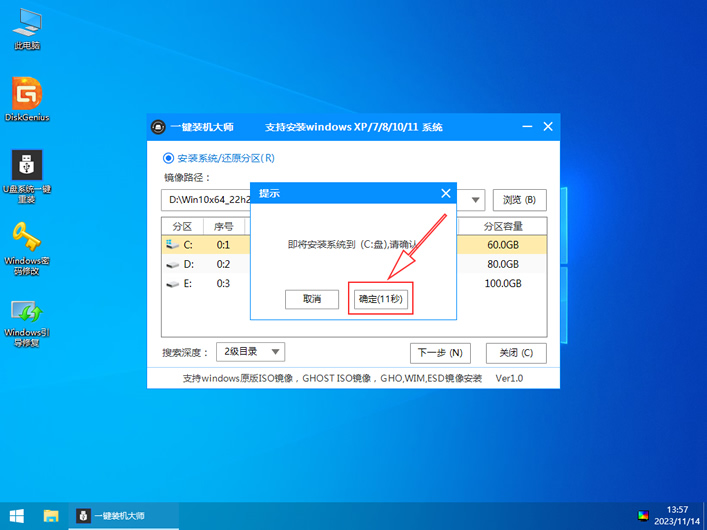
Task: Click the 下一步 (N) button
Action: (x=440, y=353)
